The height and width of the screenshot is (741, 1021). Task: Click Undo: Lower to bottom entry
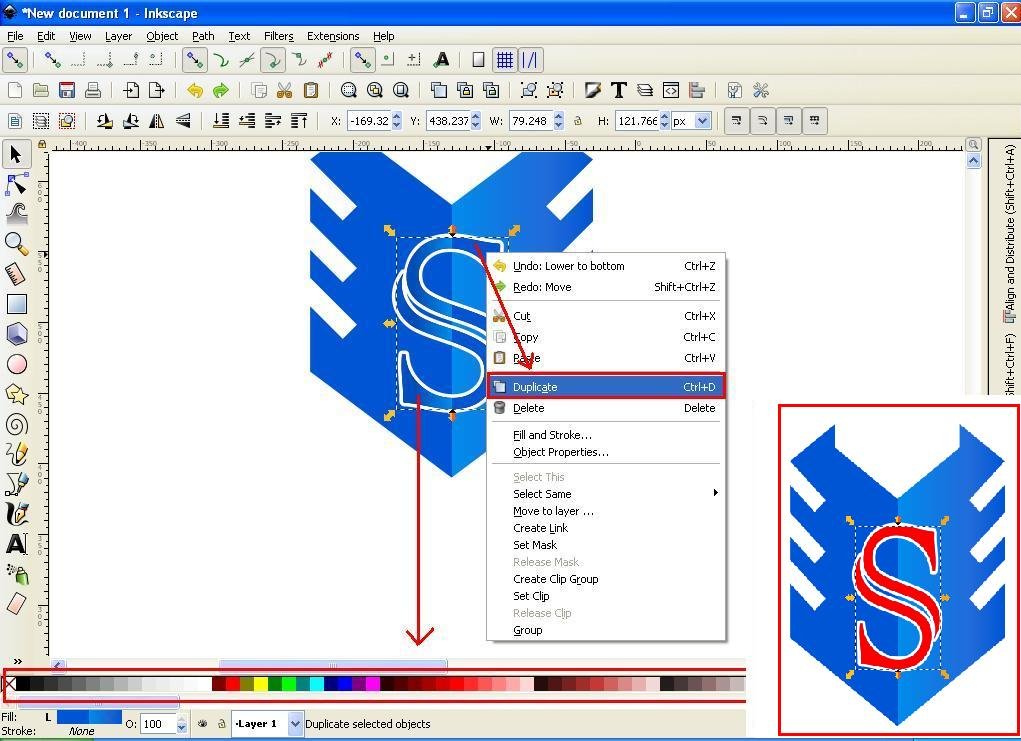(606, 266)
